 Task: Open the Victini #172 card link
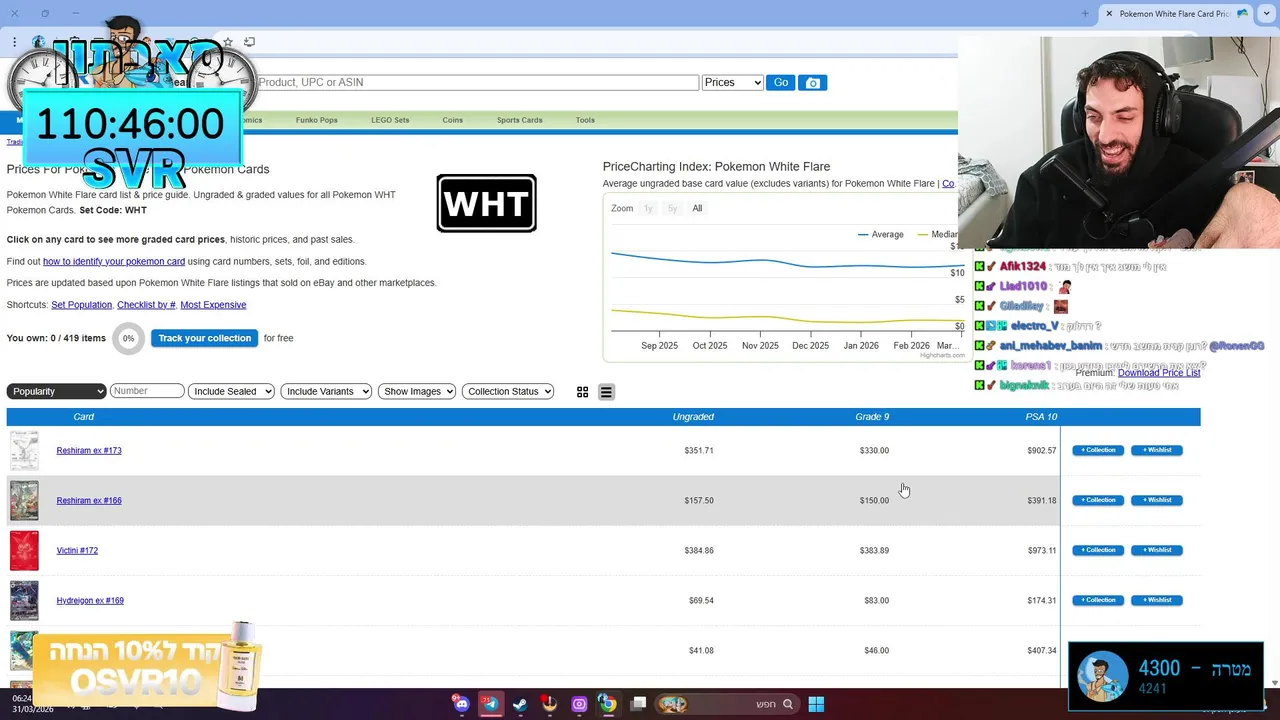coord(77,550)
